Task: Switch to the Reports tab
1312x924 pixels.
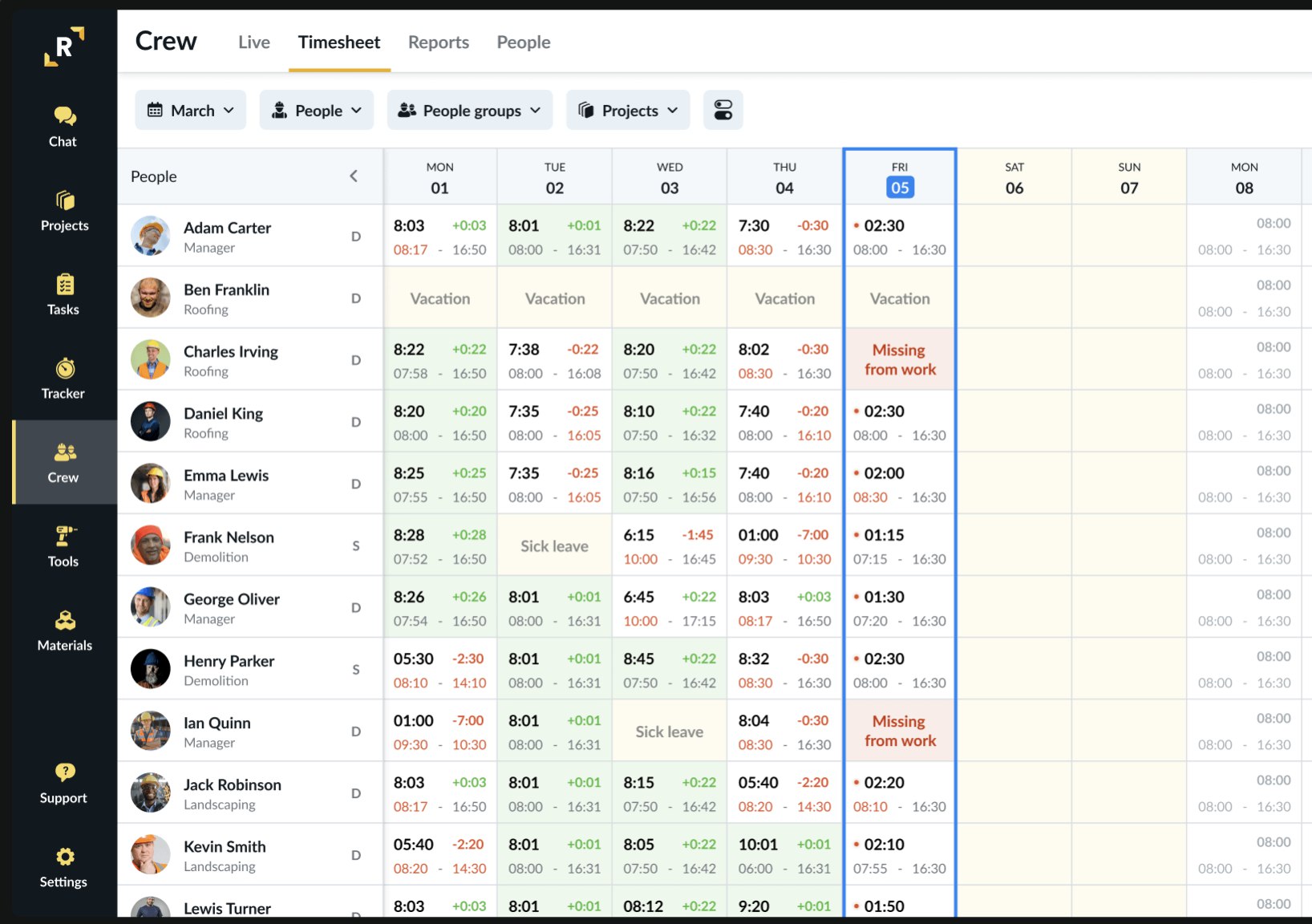Action: (438, 42)
